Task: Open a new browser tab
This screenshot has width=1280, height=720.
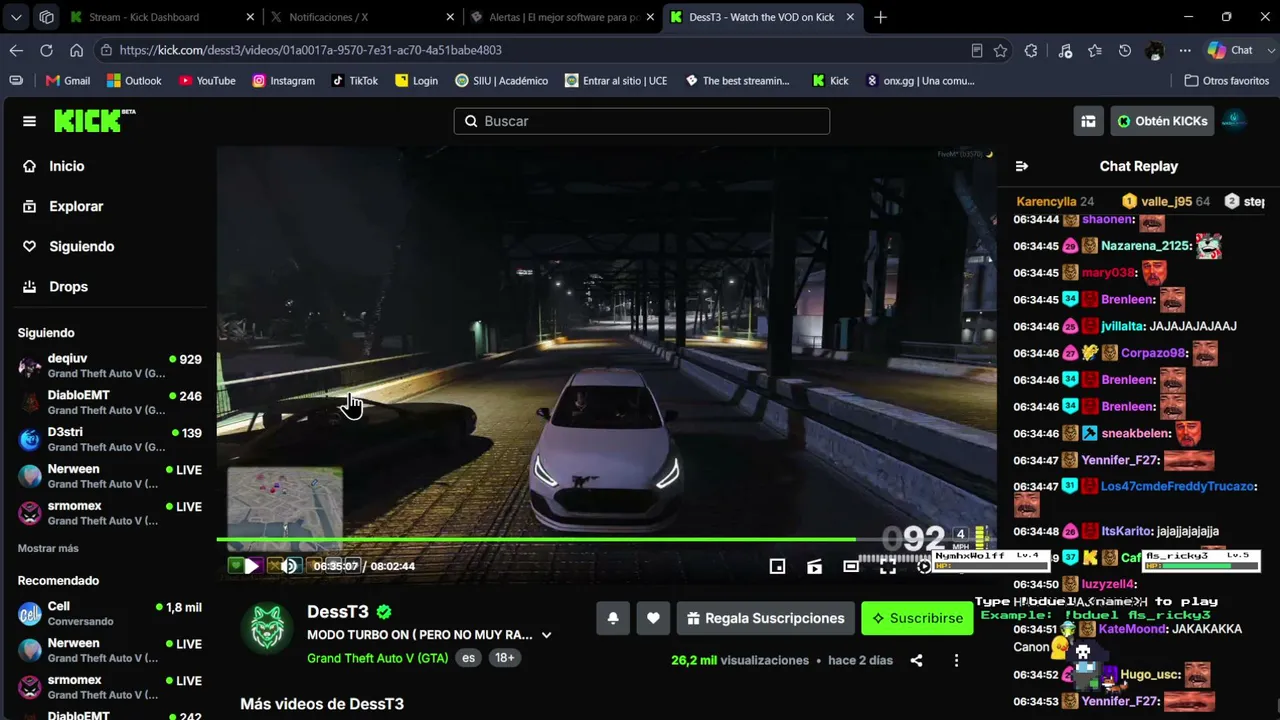Action: 880,17
